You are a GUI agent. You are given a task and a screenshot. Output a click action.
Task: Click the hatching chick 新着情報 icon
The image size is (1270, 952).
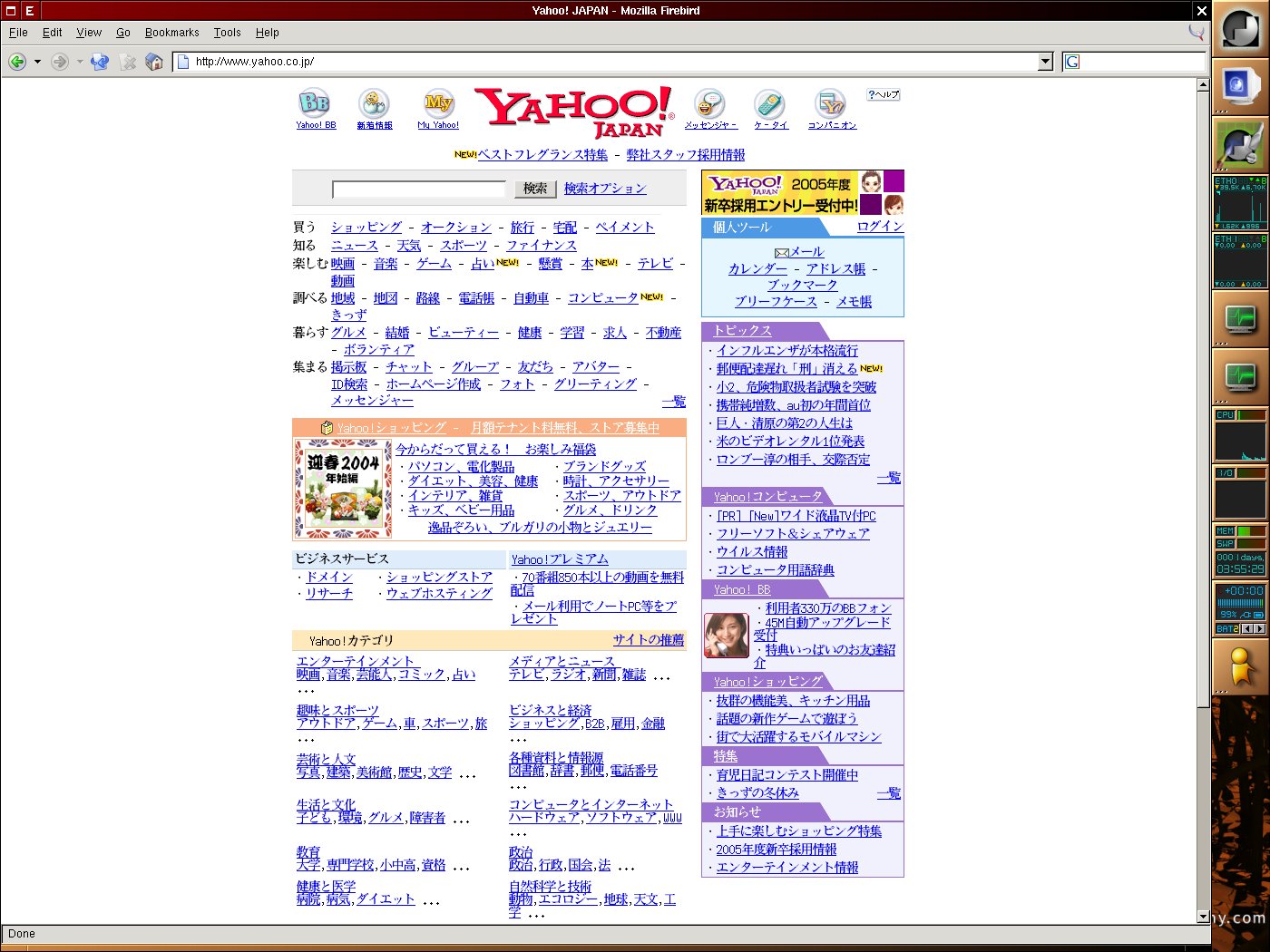pyautogui.click(x=374, y=102)
